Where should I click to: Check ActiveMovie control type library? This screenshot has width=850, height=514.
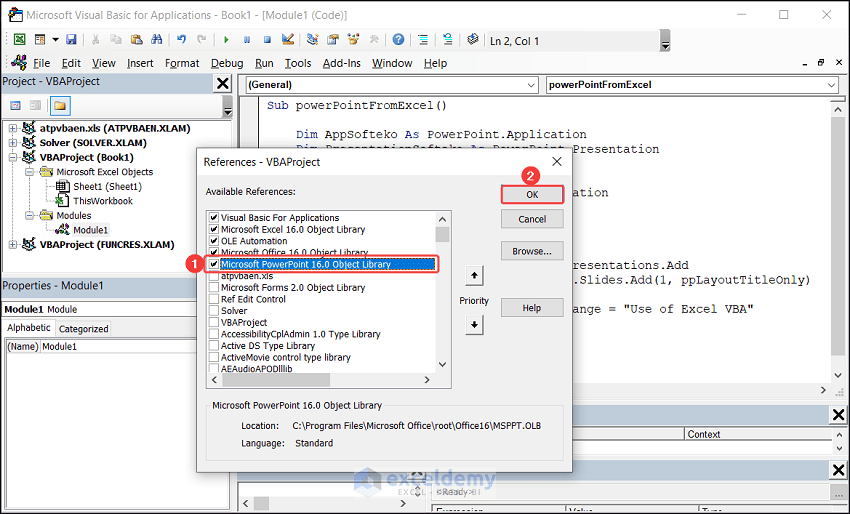[214, 357]
